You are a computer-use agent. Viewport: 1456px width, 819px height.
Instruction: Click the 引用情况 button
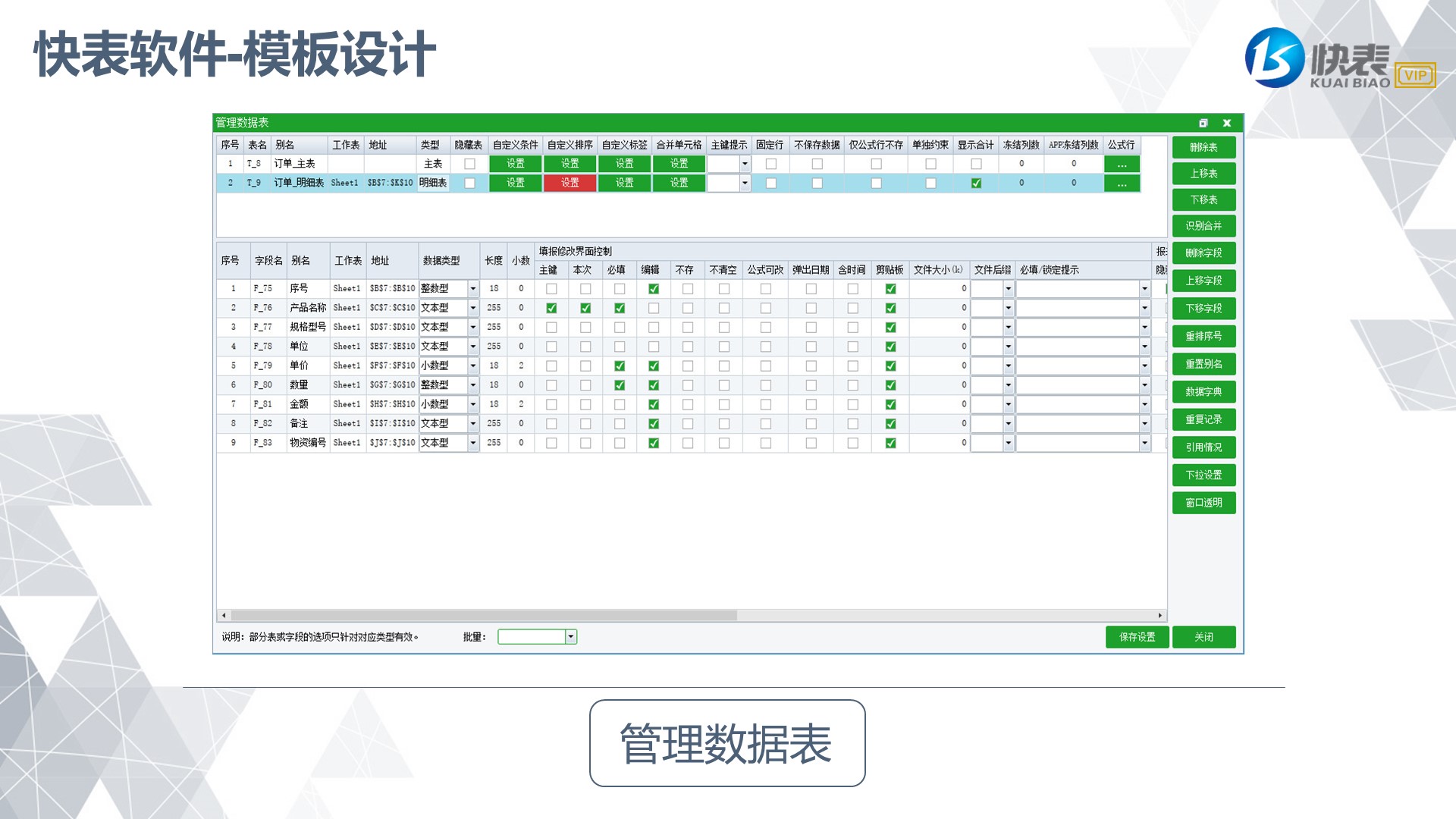[1203, 447]
